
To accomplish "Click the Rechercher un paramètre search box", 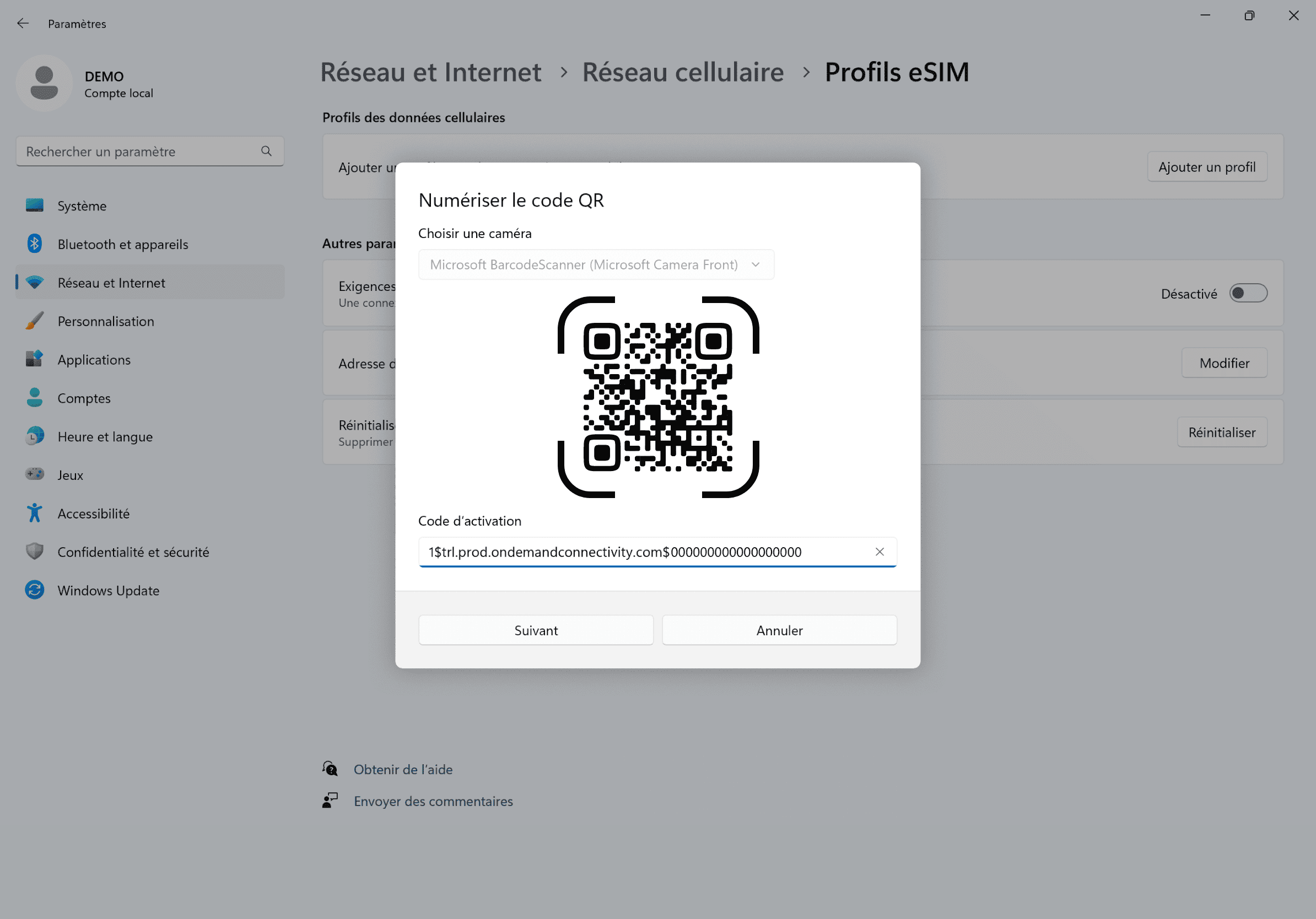I will (150, 152).
